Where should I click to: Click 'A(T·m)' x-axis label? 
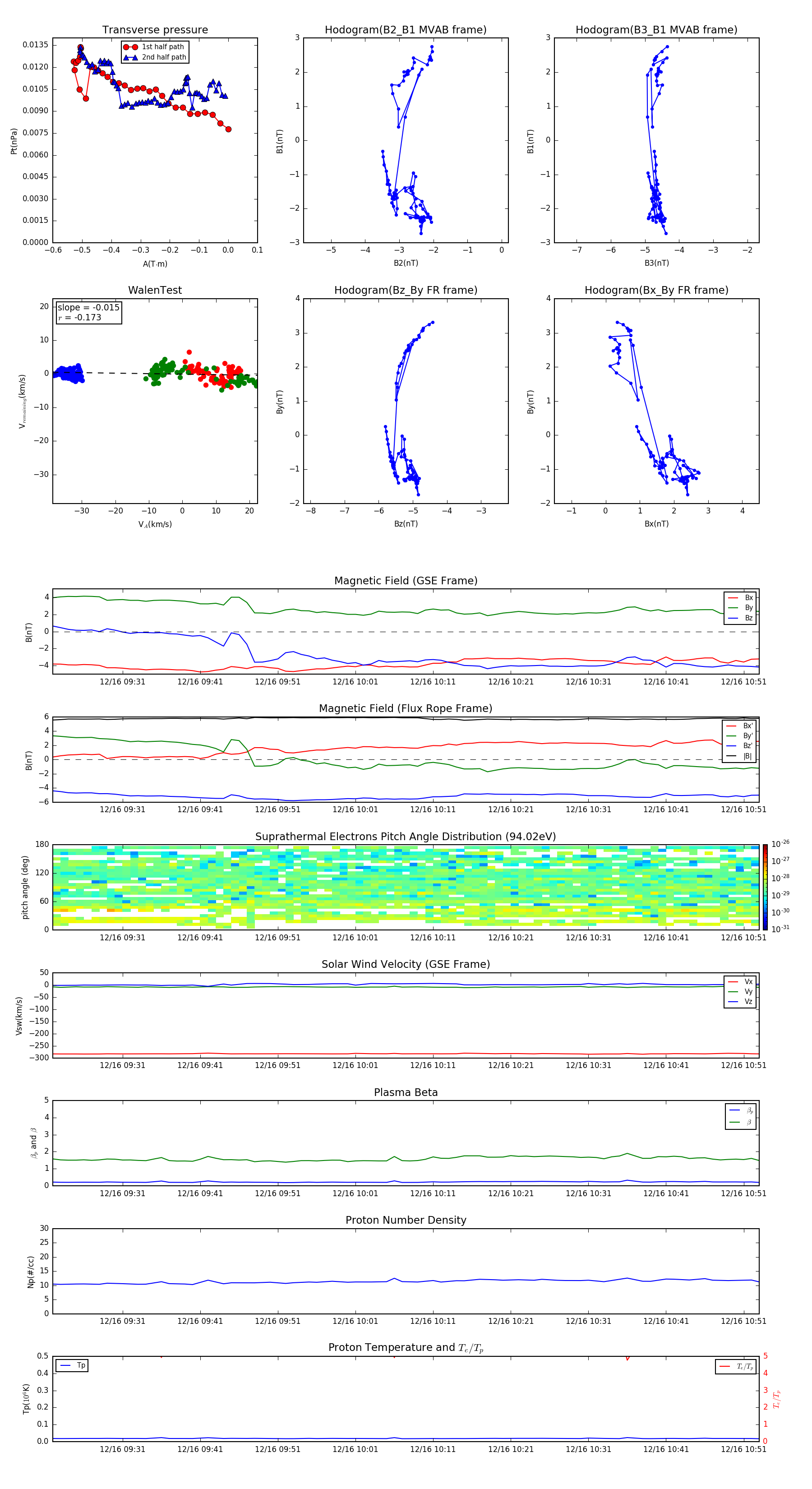click(x=155, y=264)
